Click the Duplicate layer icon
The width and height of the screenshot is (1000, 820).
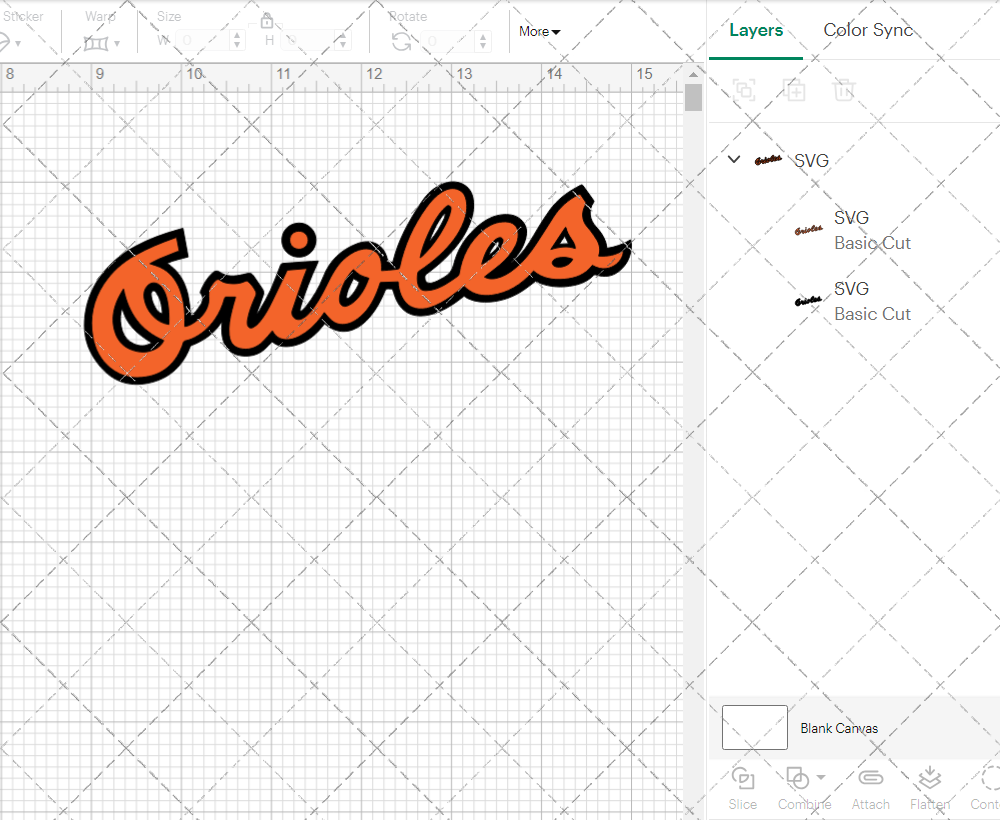pyautogui.click(x=794, y=91)
